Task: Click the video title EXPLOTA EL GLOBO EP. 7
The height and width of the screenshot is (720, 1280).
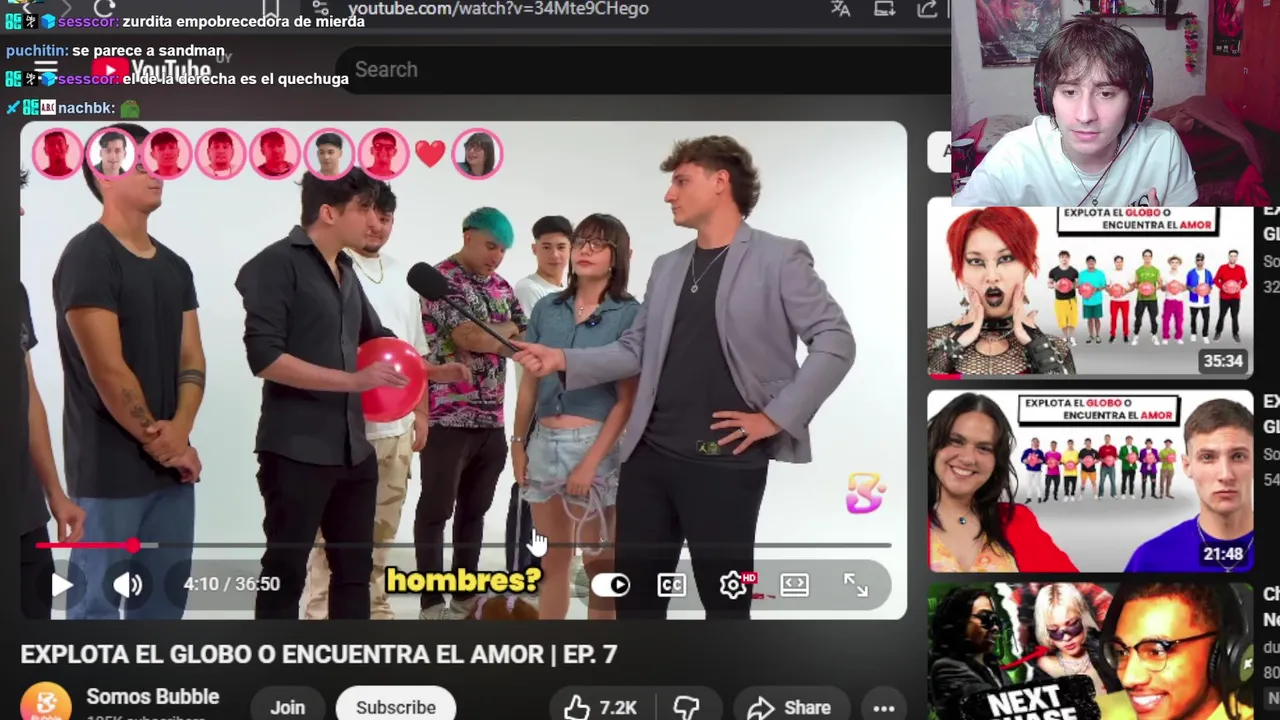Action: (x=319, y=654)
